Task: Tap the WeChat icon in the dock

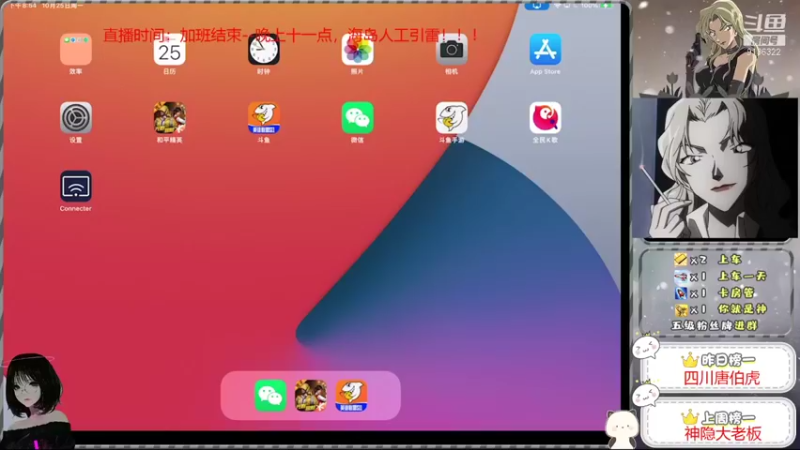Action: 270,395
